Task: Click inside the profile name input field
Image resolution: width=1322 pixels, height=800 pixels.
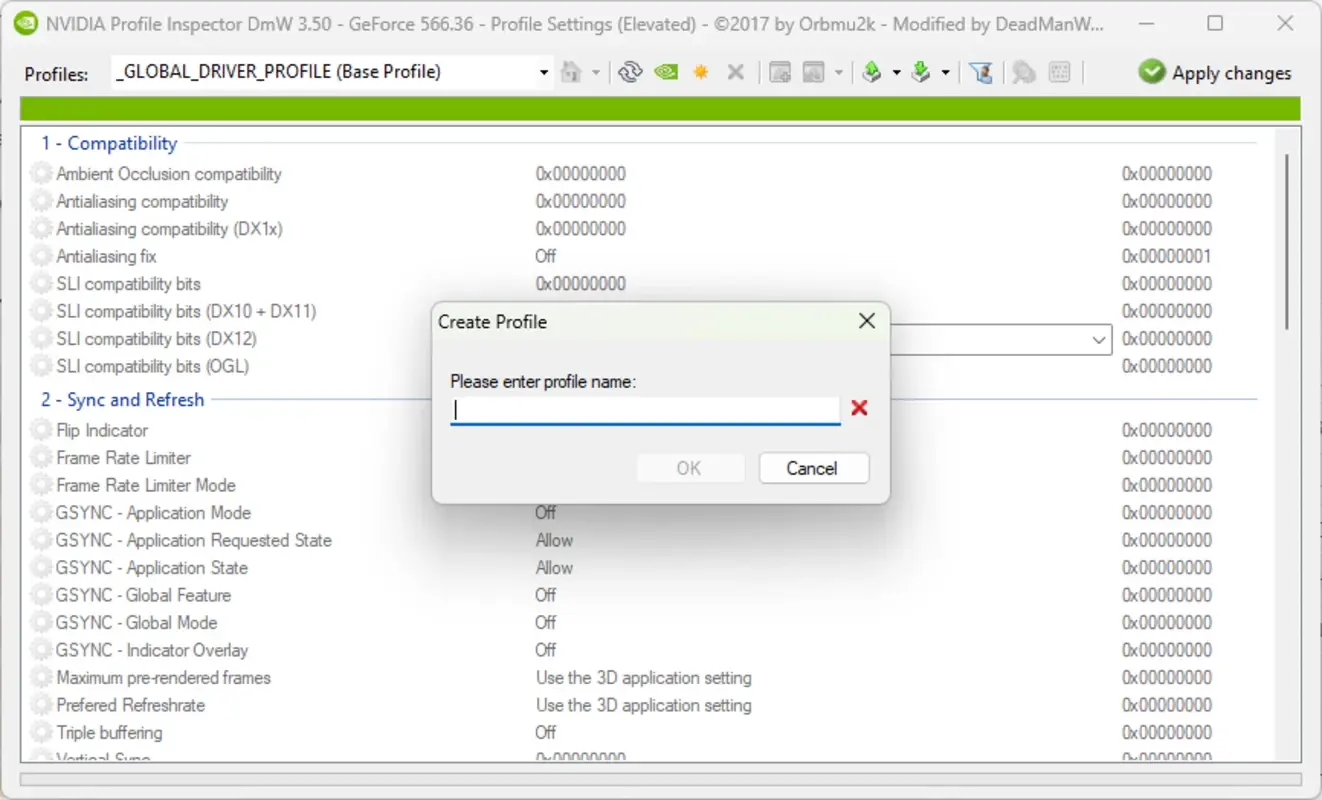Action: point(645,408)
